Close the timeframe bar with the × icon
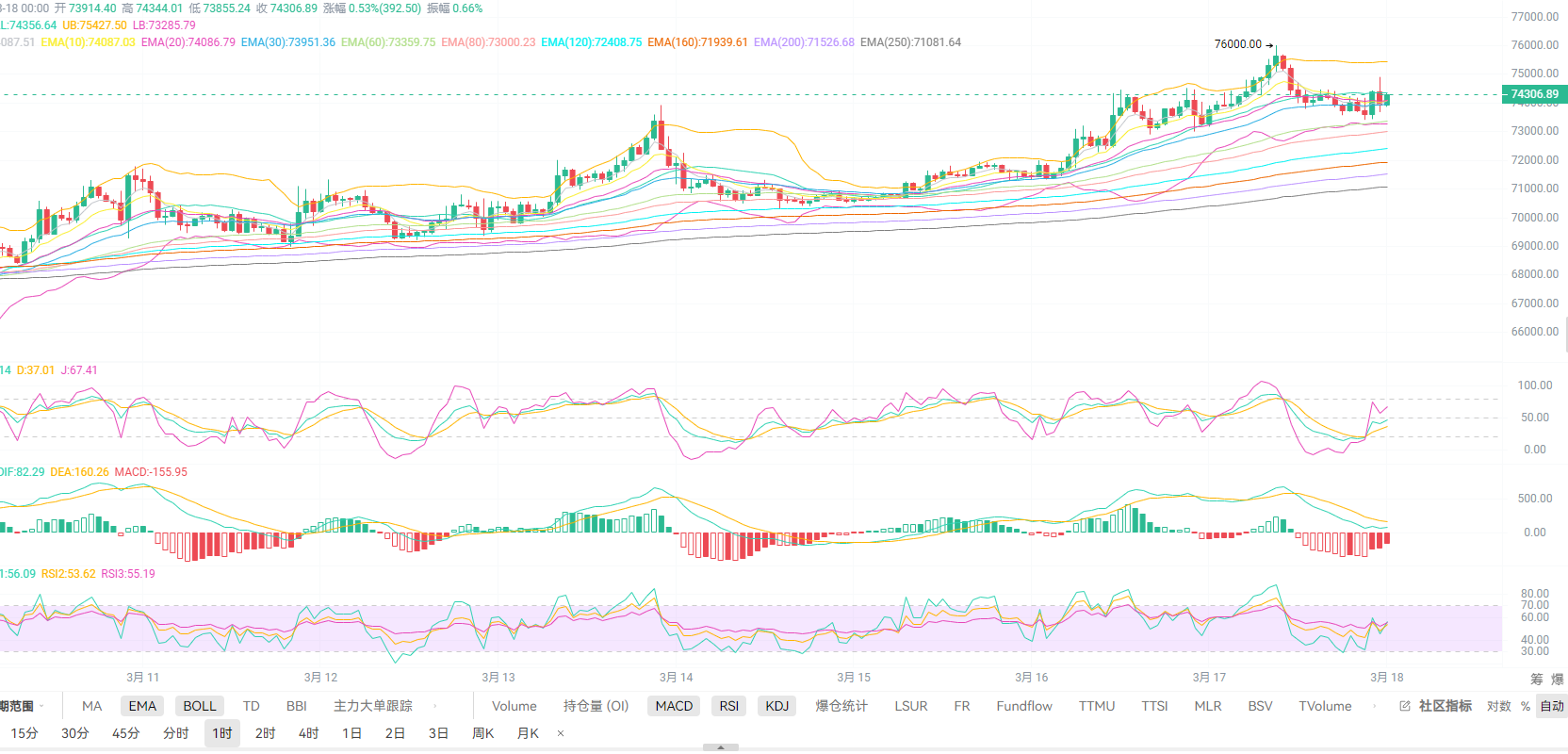This screenshot has height=754, width=1568. pyautogui.click(x=561, y=733)
